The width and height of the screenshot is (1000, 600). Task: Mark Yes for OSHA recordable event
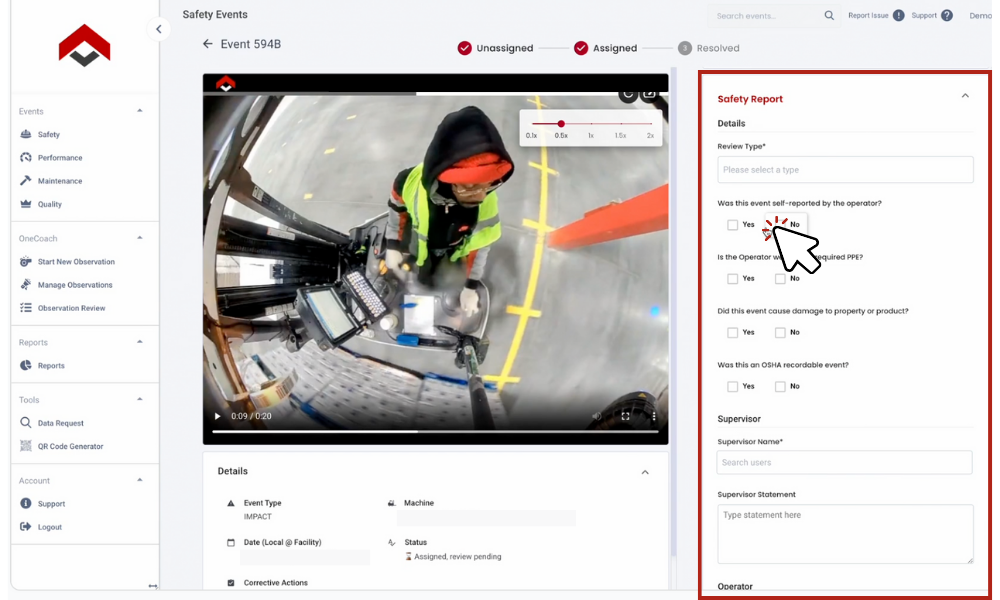click(732, 386)
